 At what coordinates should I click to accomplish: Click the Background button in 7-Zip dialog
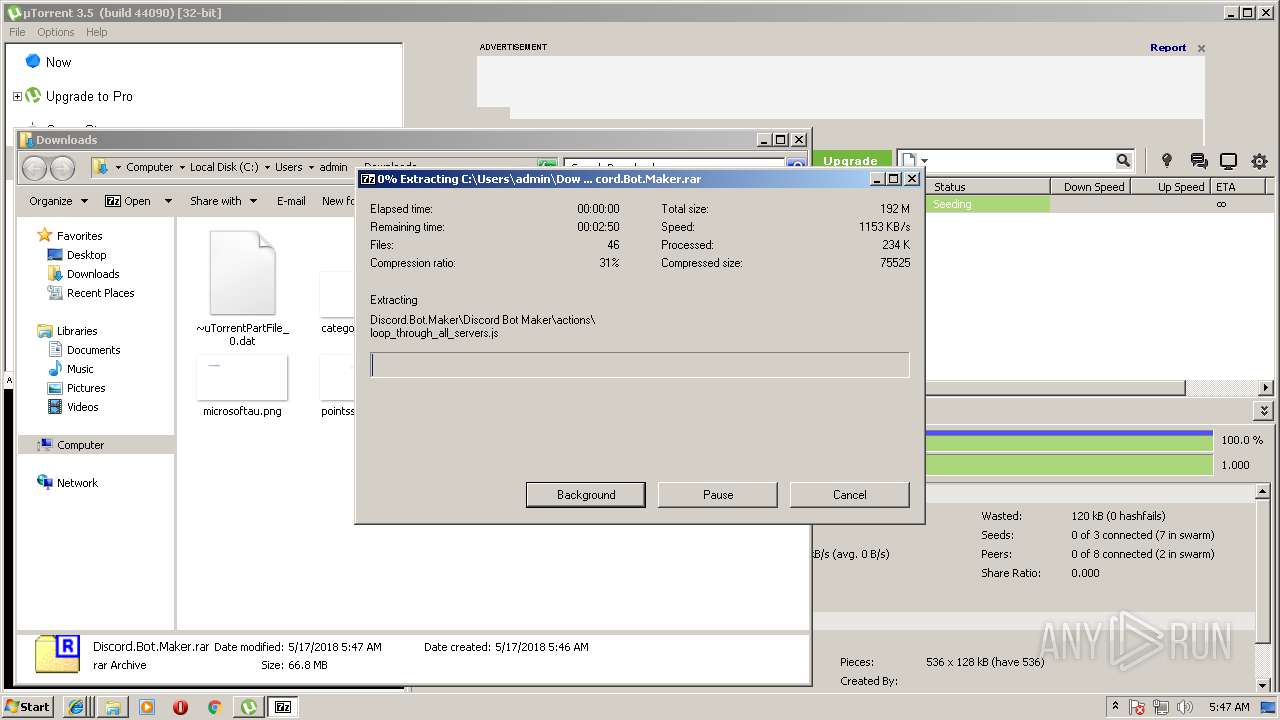pyautogui.click(x=586, y=495)
